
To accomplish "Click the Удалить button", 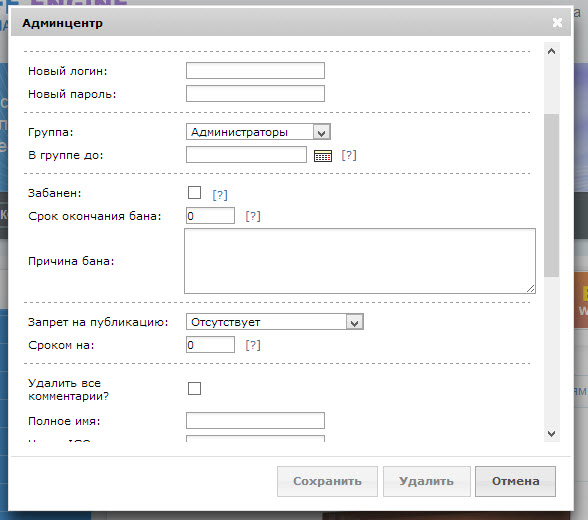I will (426, 481).
